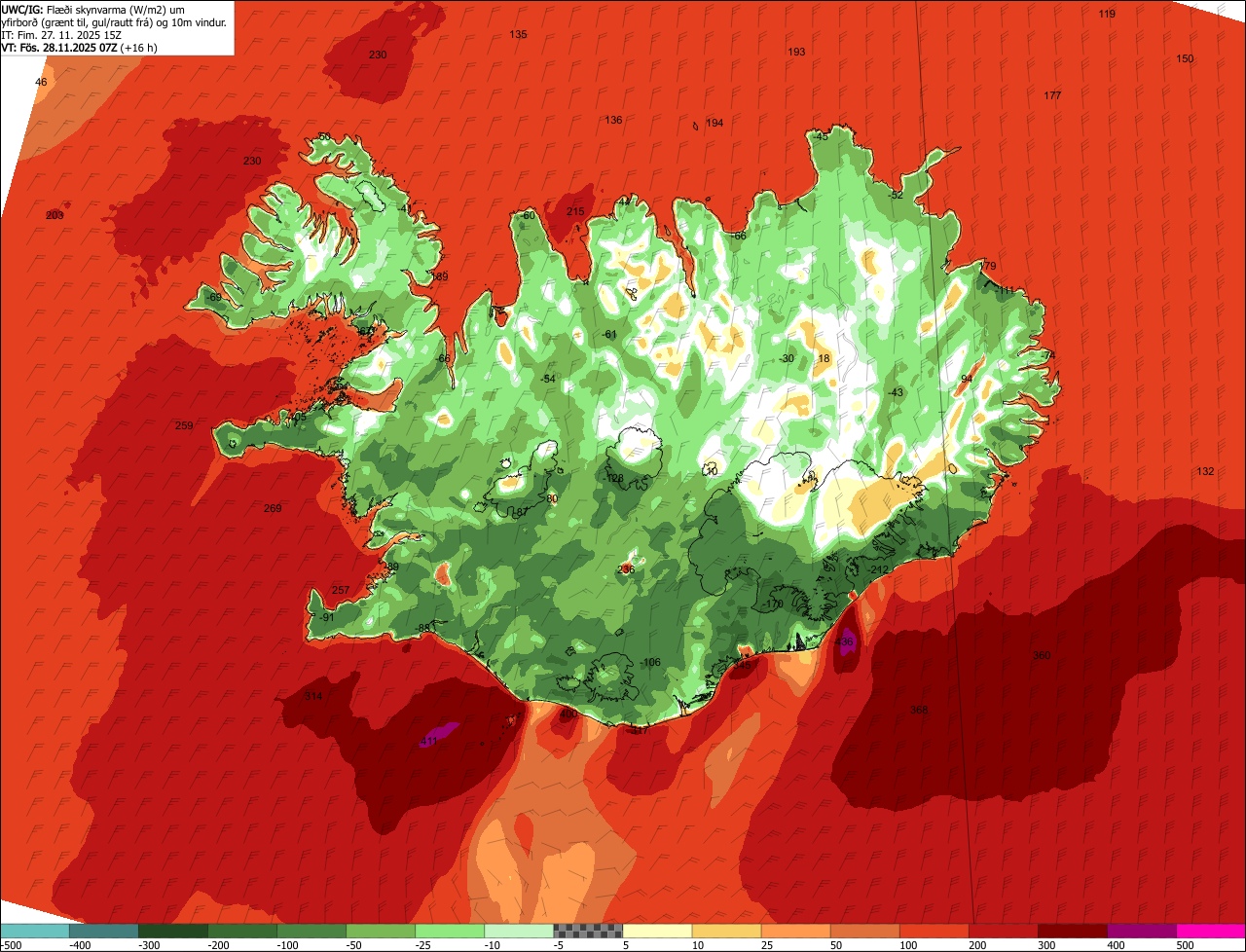Click the value 411 on the purple patch
Screen dimensions: 1246x952
pyautogui.click(x=428, y=741)
